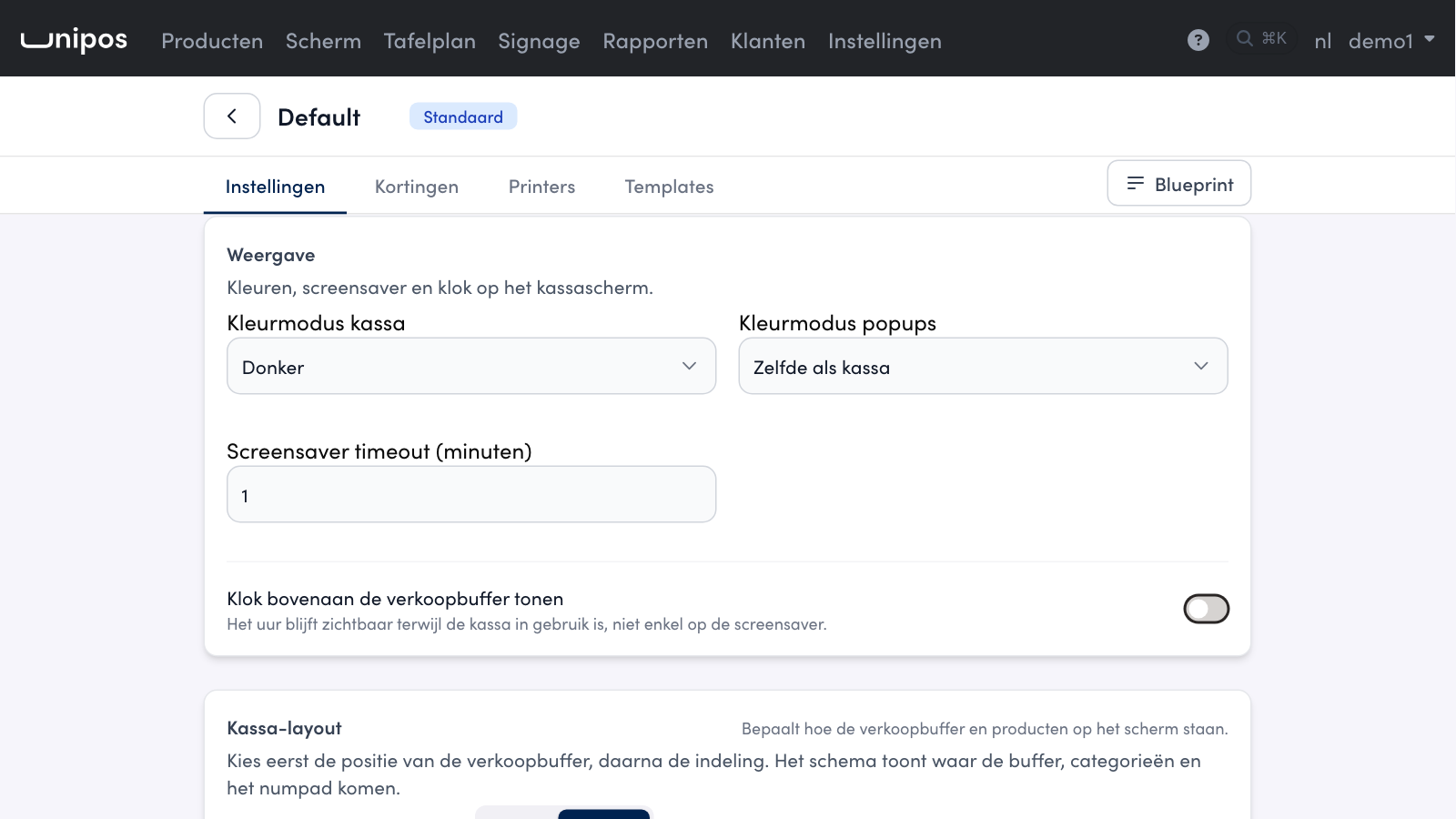
Task: Click the Screensaver timeout input field
Action: (471, 494)
